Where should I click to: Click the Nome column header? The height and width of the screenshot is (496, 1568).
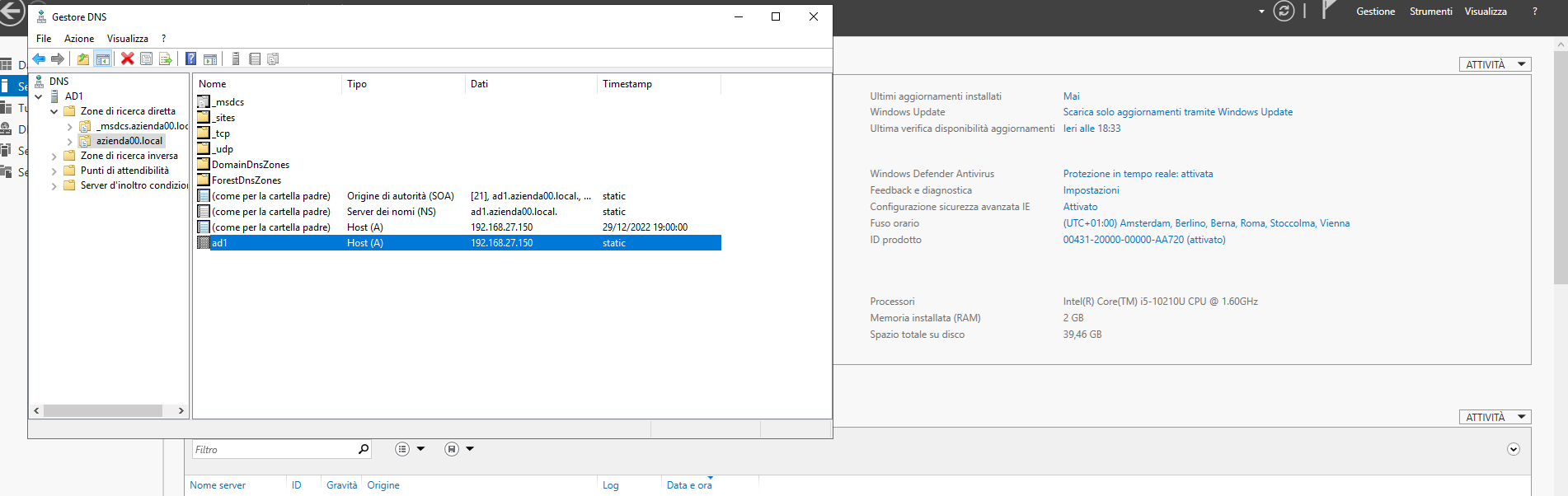[267, 84]
